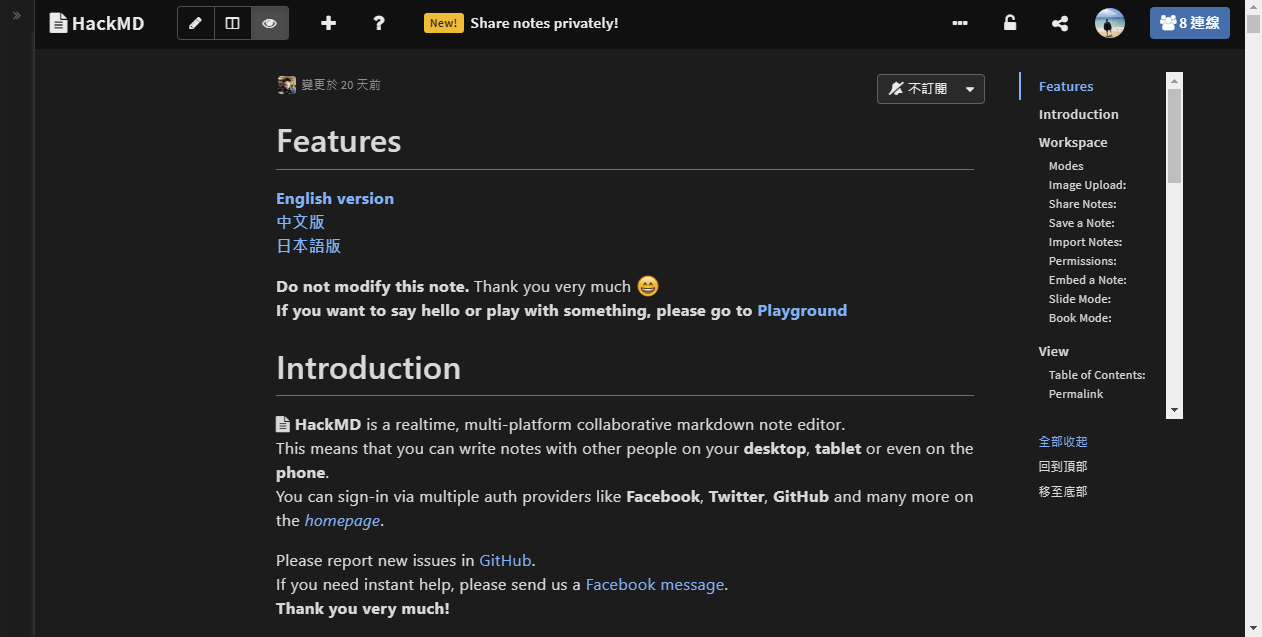Click the permission unlock icon
Viewport: 1262px width, 637px height.
1010,23
